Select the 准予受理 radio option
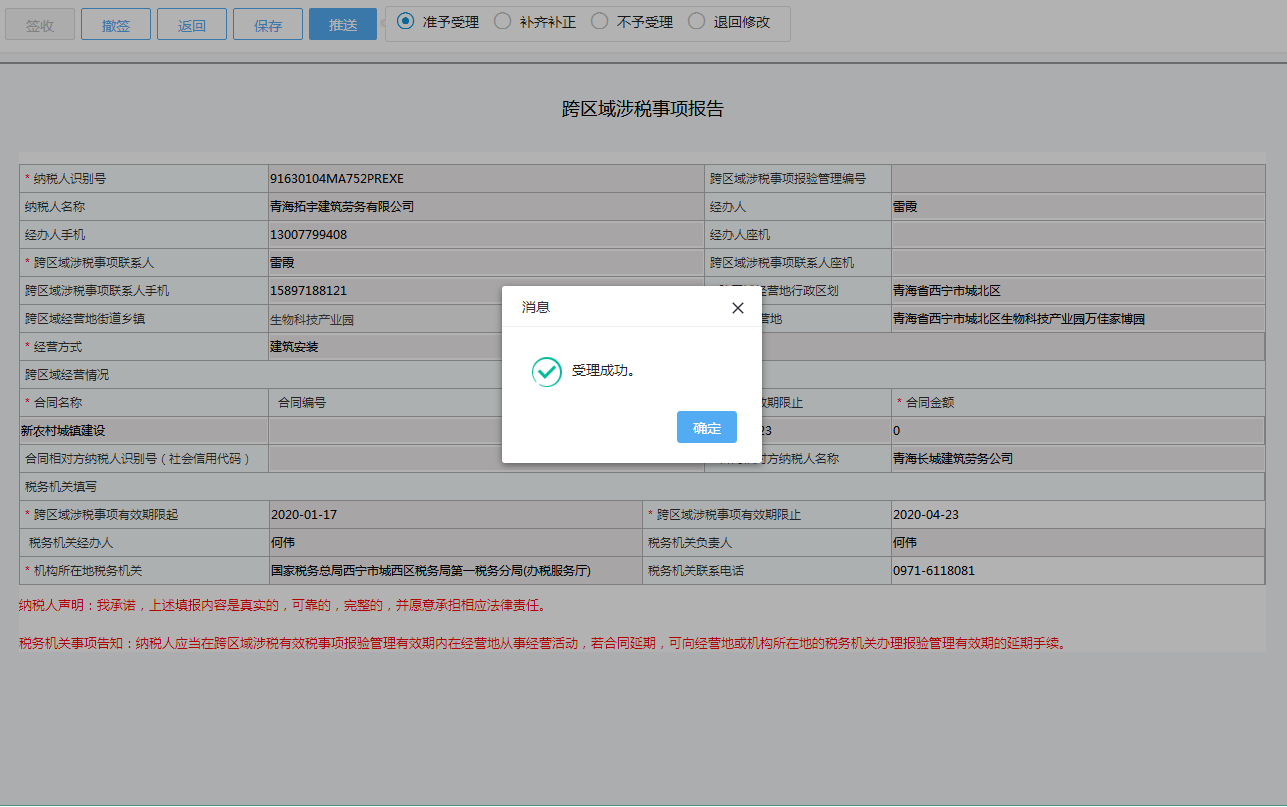The width and height of the screenshot is (1287, 807). point(406,21)
